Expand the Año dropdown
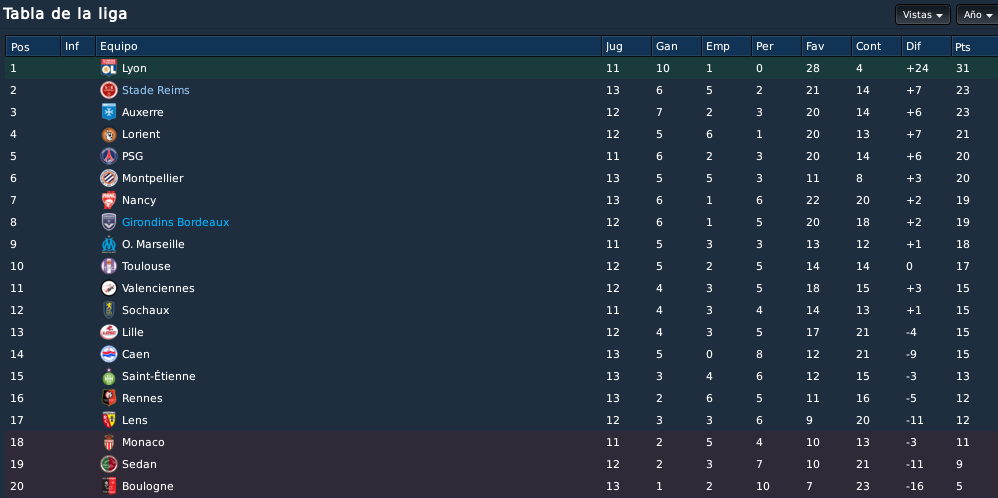Viewport: 998px width, 498px height. click(x=978, y=15)
